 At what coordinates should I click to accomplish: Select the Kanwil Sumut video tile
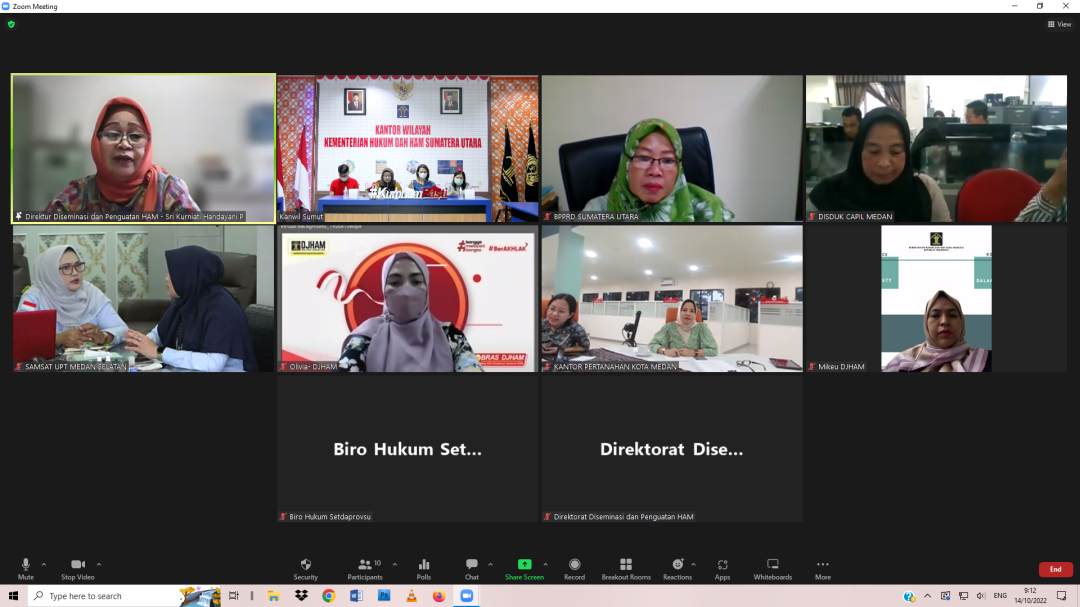[x=407, y=148]
